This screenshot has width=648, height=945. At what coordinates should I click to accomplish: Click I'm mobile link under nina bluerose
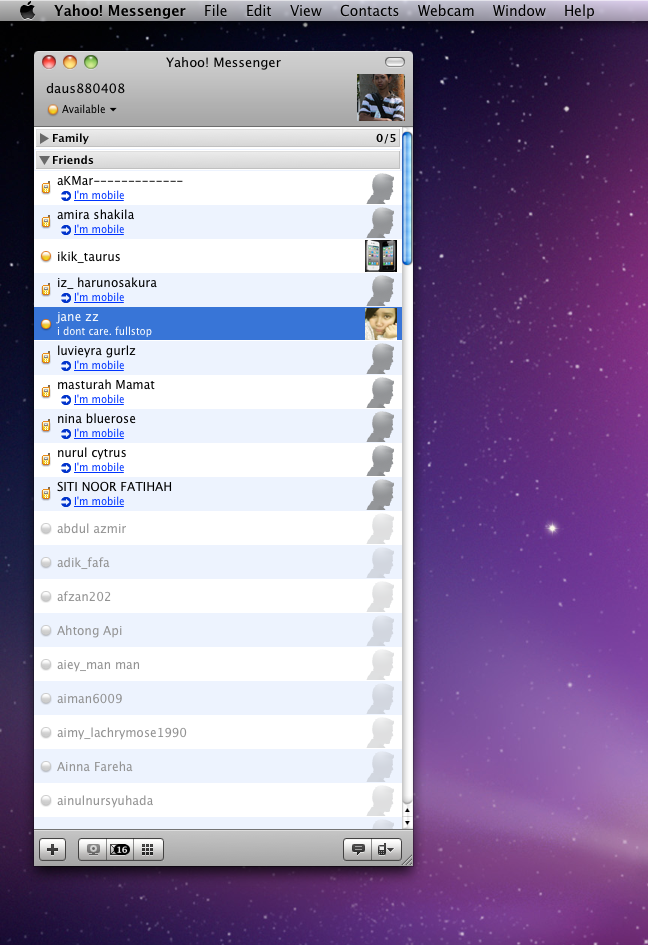tap(99, 434)
